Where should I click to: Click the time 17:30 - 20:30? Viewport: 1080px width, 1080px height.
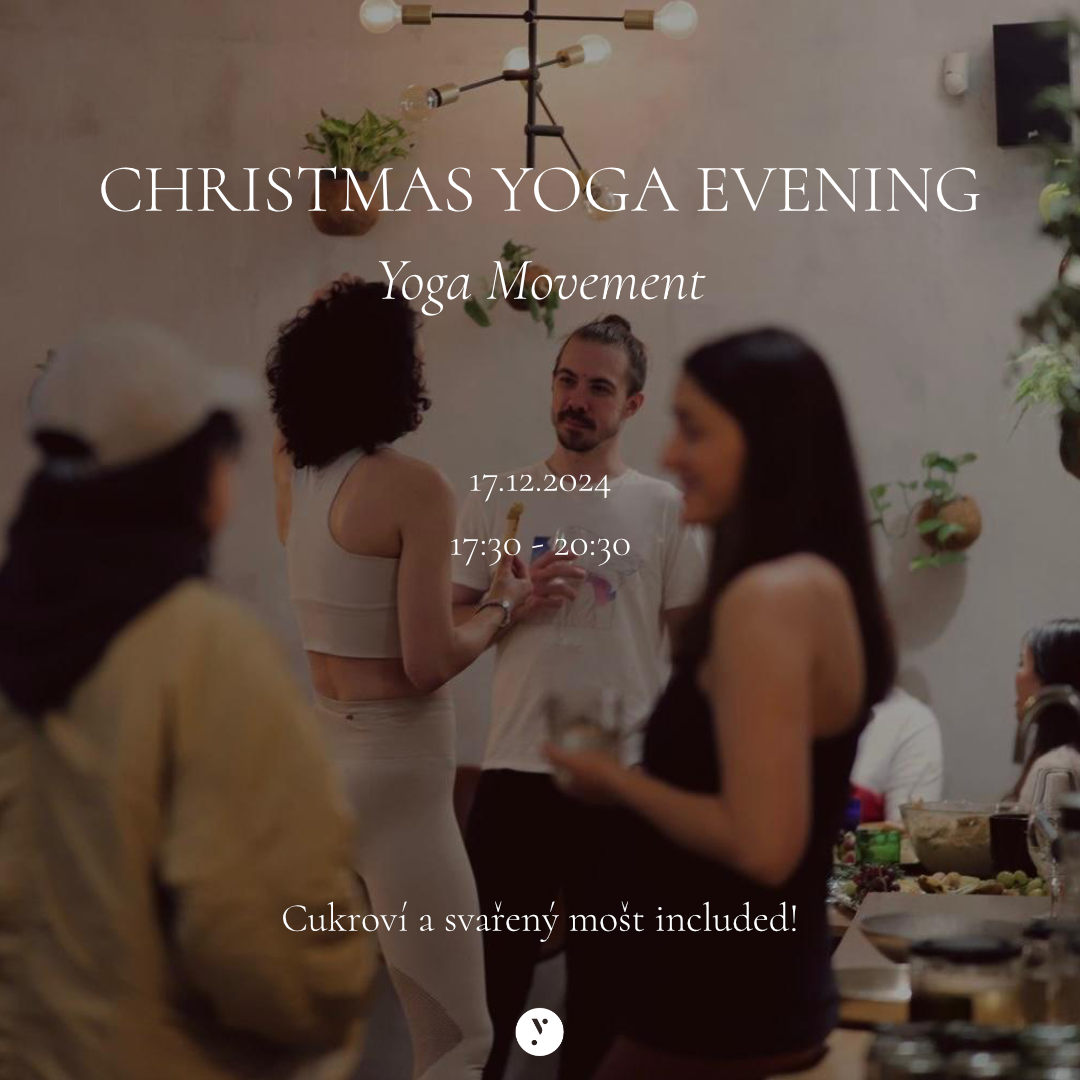(x=539, y=546)
